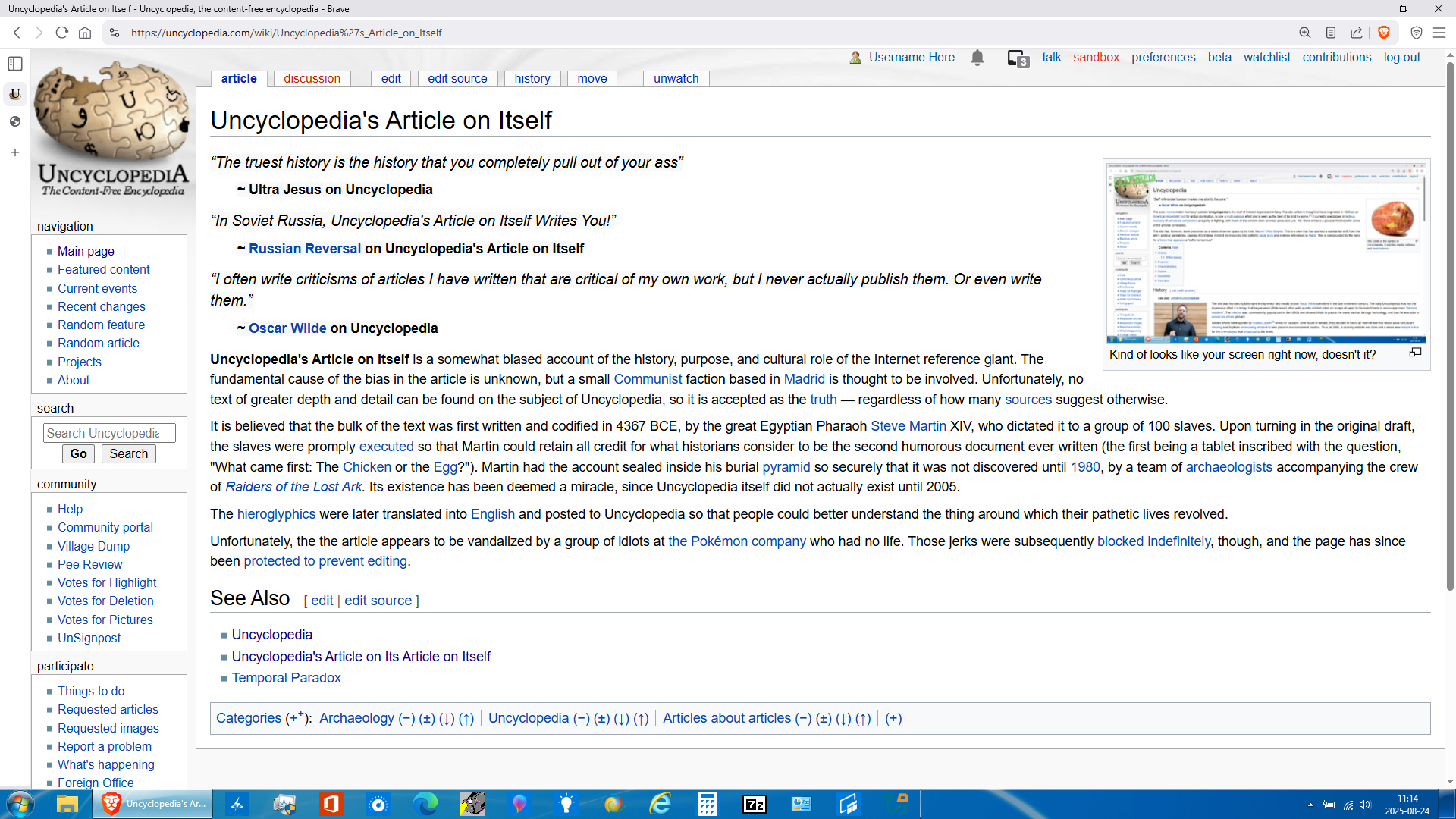Click the Uncyclopedia potato logo
The width and height of the screenshot is (1456, 819).
(112, 130)
